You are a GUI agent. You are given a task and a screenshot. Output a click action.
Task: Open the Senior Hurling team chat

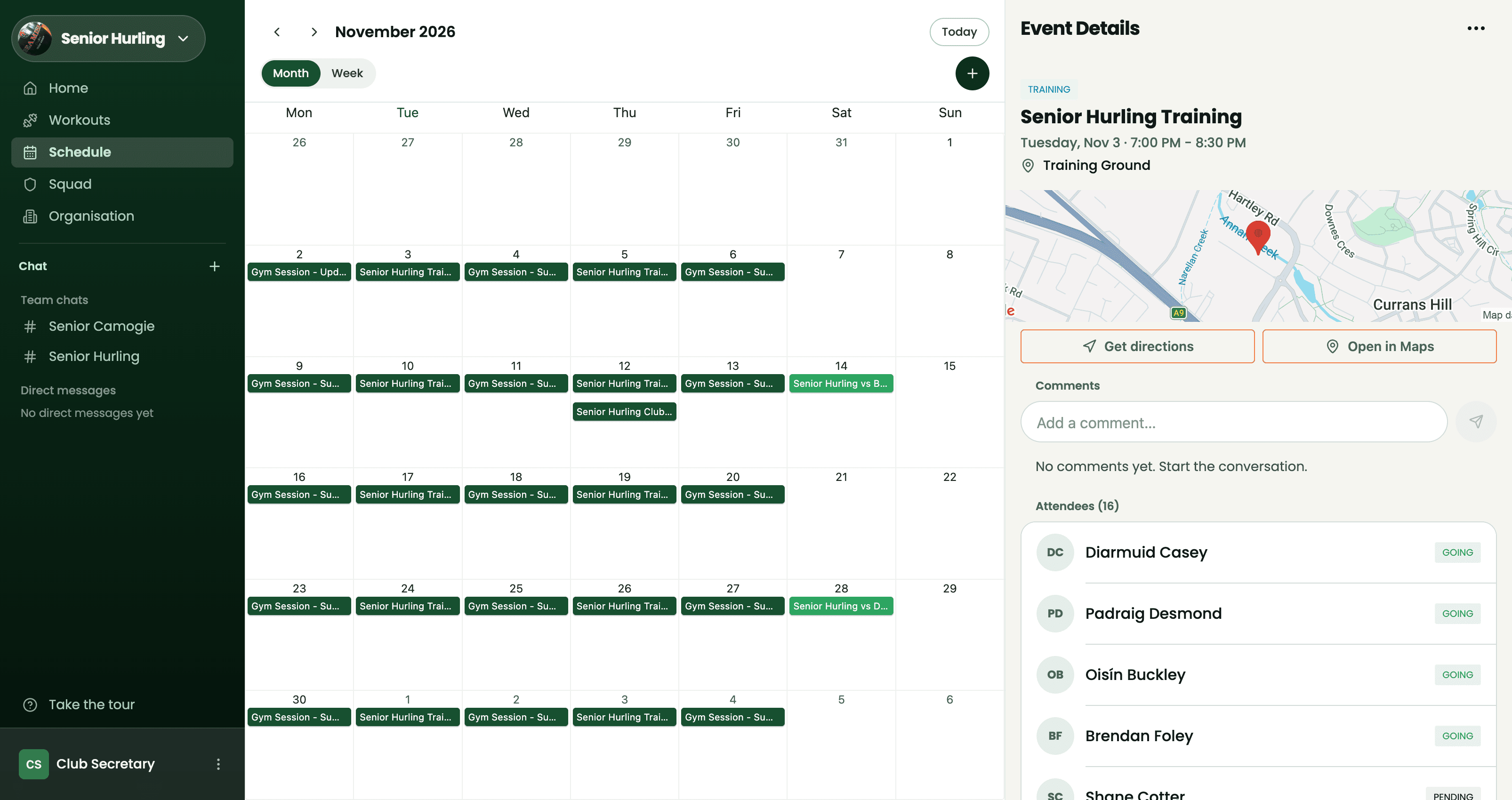click(122, 356)
